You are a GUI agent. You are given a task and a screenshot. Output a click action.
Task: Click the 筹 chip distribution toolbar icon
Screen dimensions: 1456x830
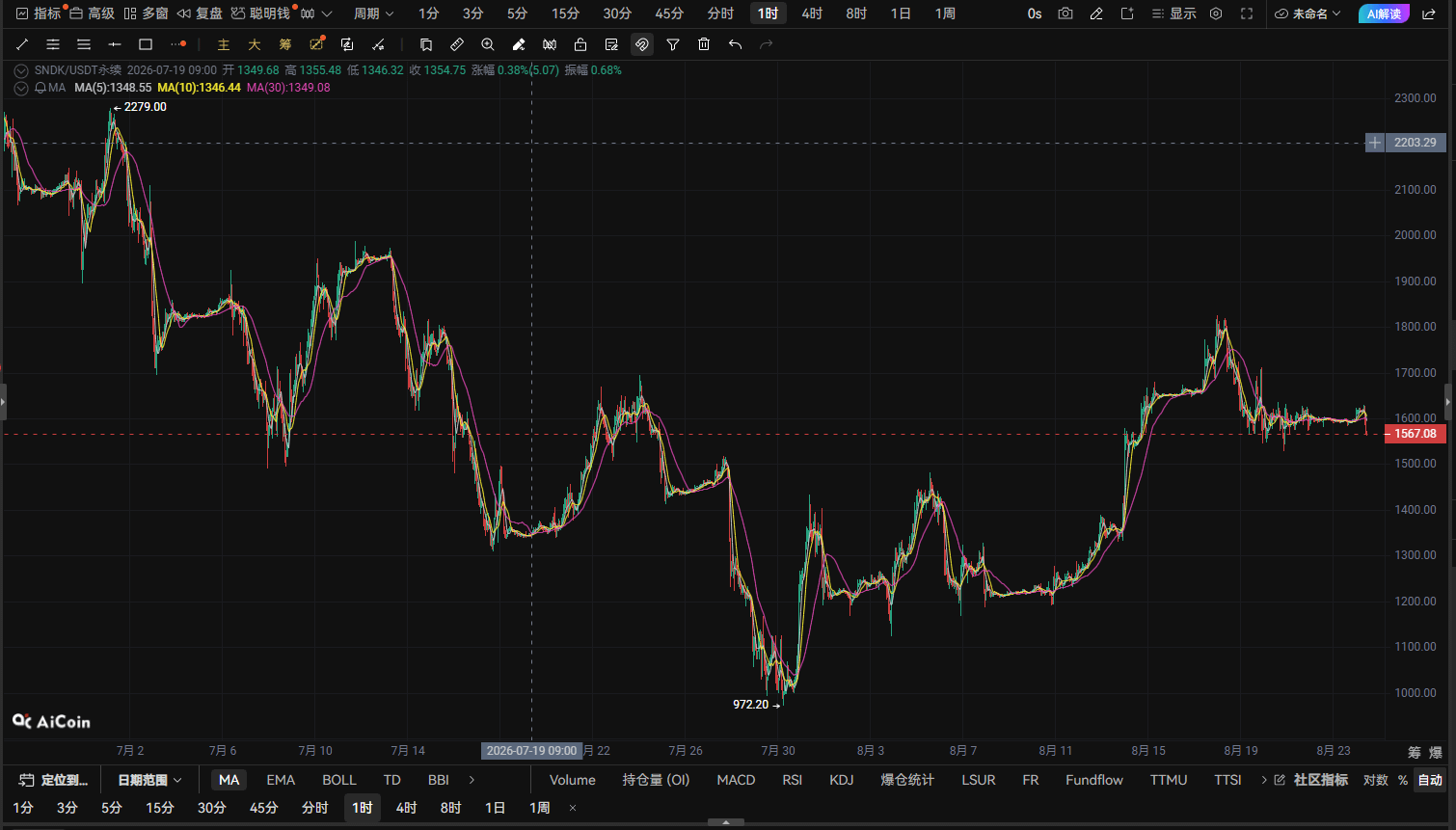[x=285, y=44]
